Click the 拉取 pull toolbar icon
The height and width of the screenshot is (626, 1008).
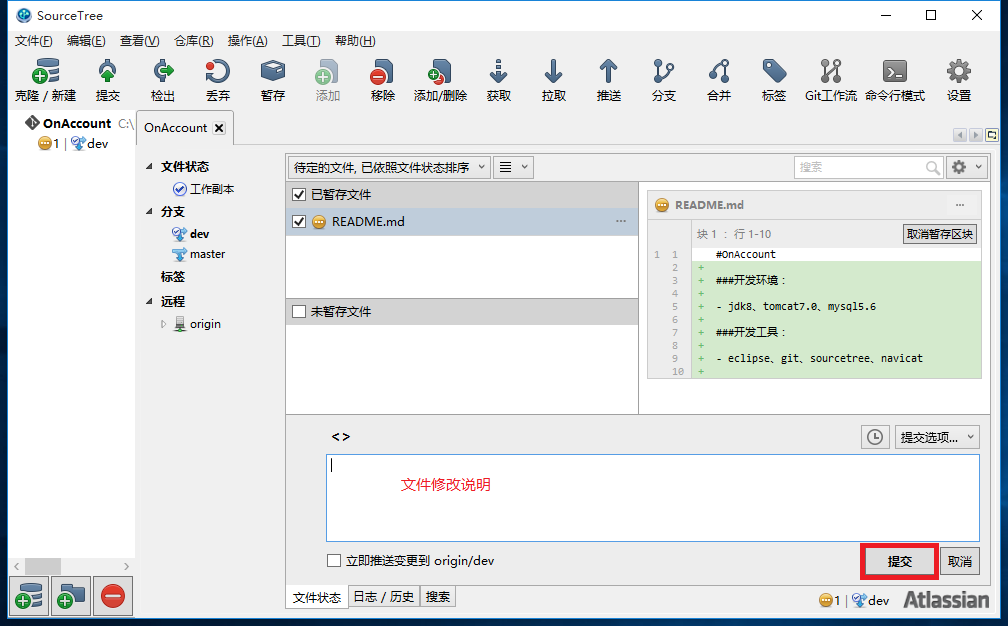[x=554, y=80]
